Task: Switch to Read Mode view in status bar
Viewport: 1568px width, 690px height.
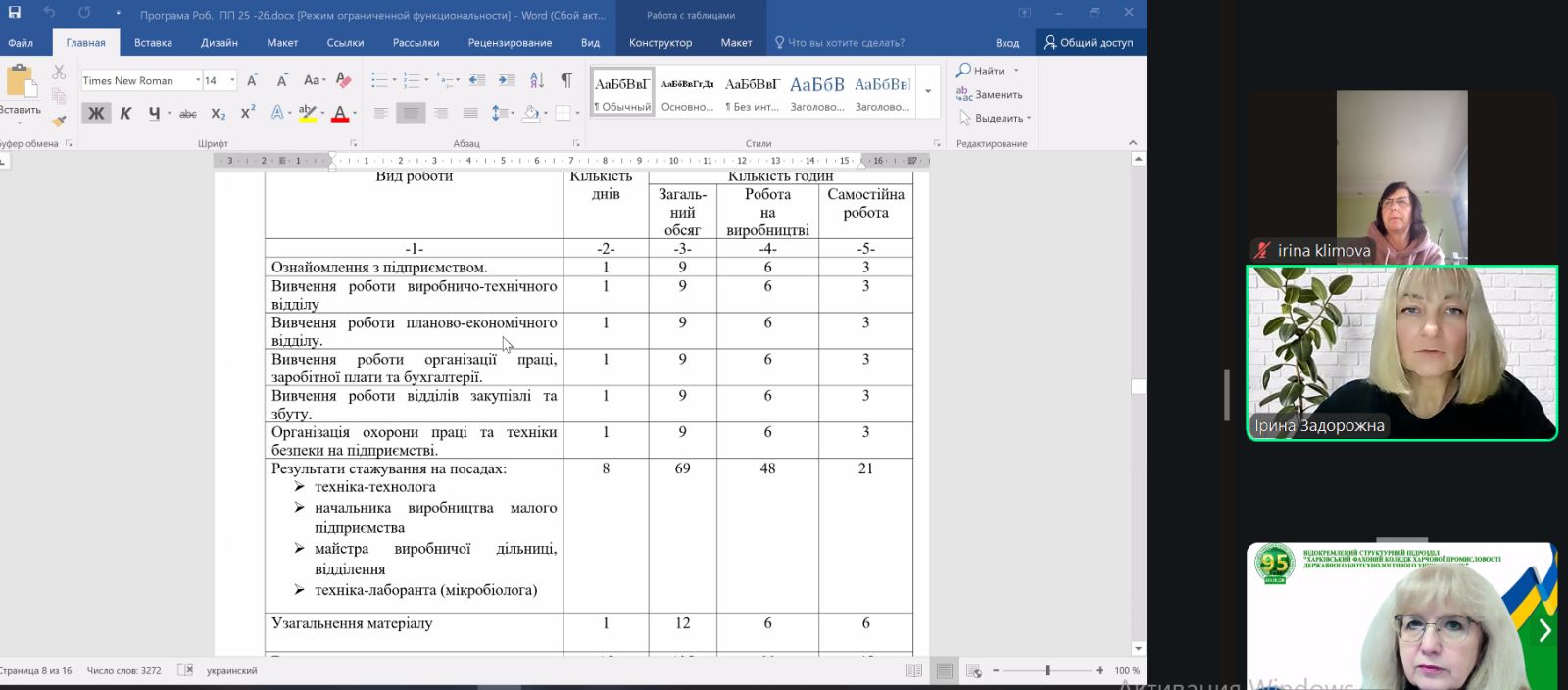Action: coord(914,671)
